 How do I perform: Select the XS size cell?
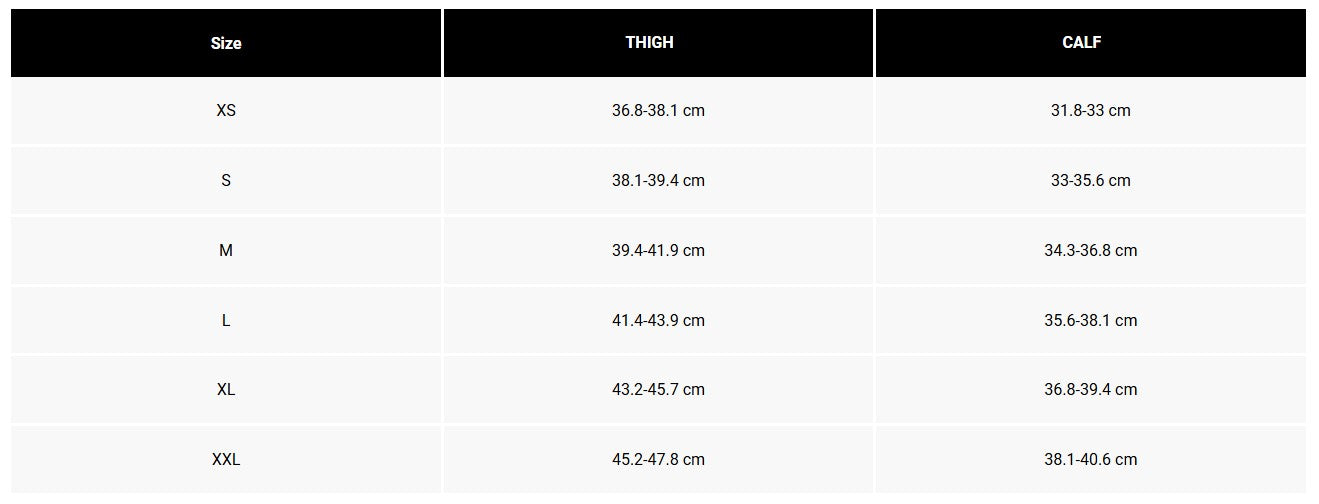pos(226,110)
